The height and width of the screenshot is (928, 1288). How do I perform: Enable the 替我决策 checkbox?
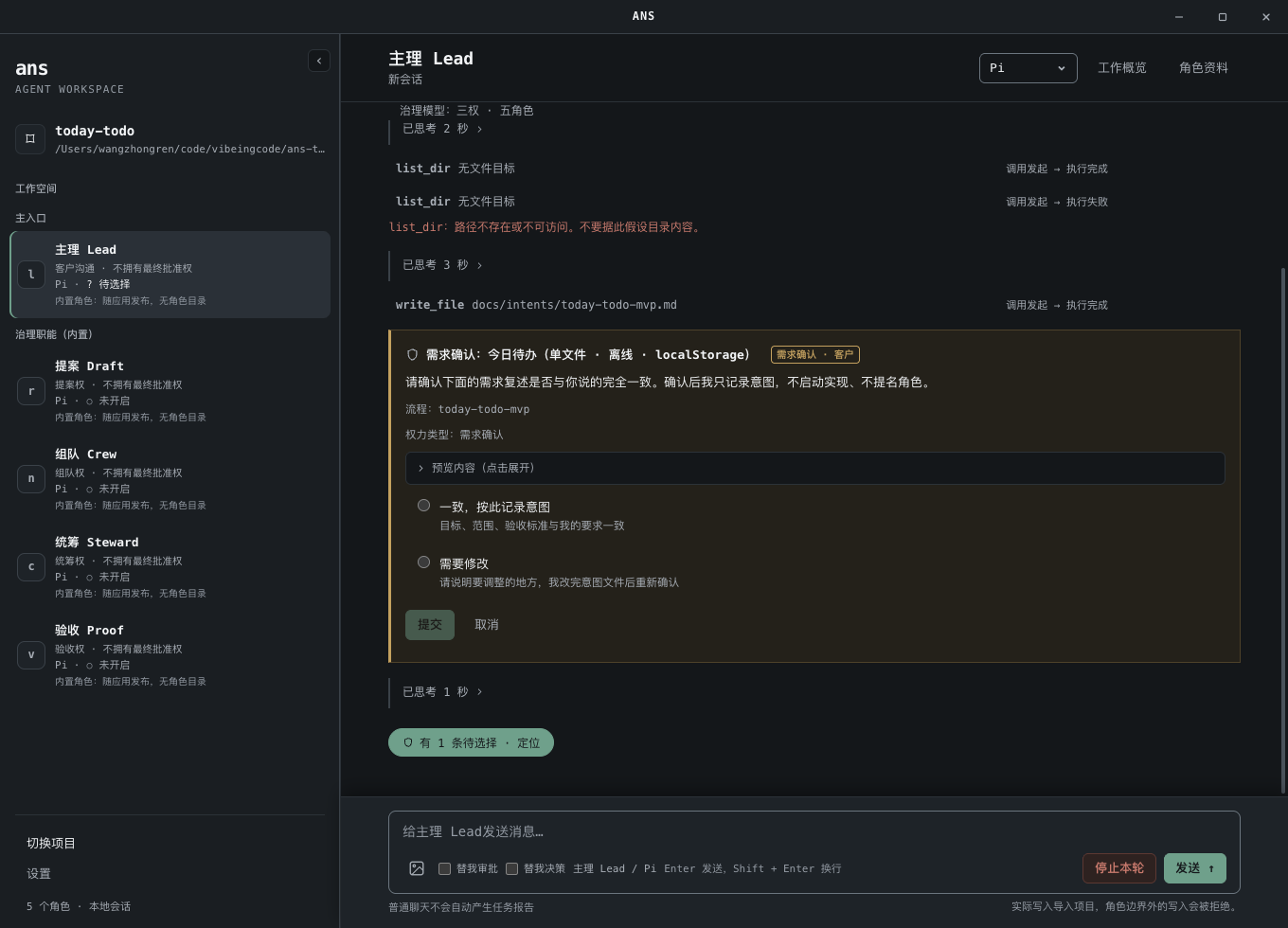click(x=511, y=868)
